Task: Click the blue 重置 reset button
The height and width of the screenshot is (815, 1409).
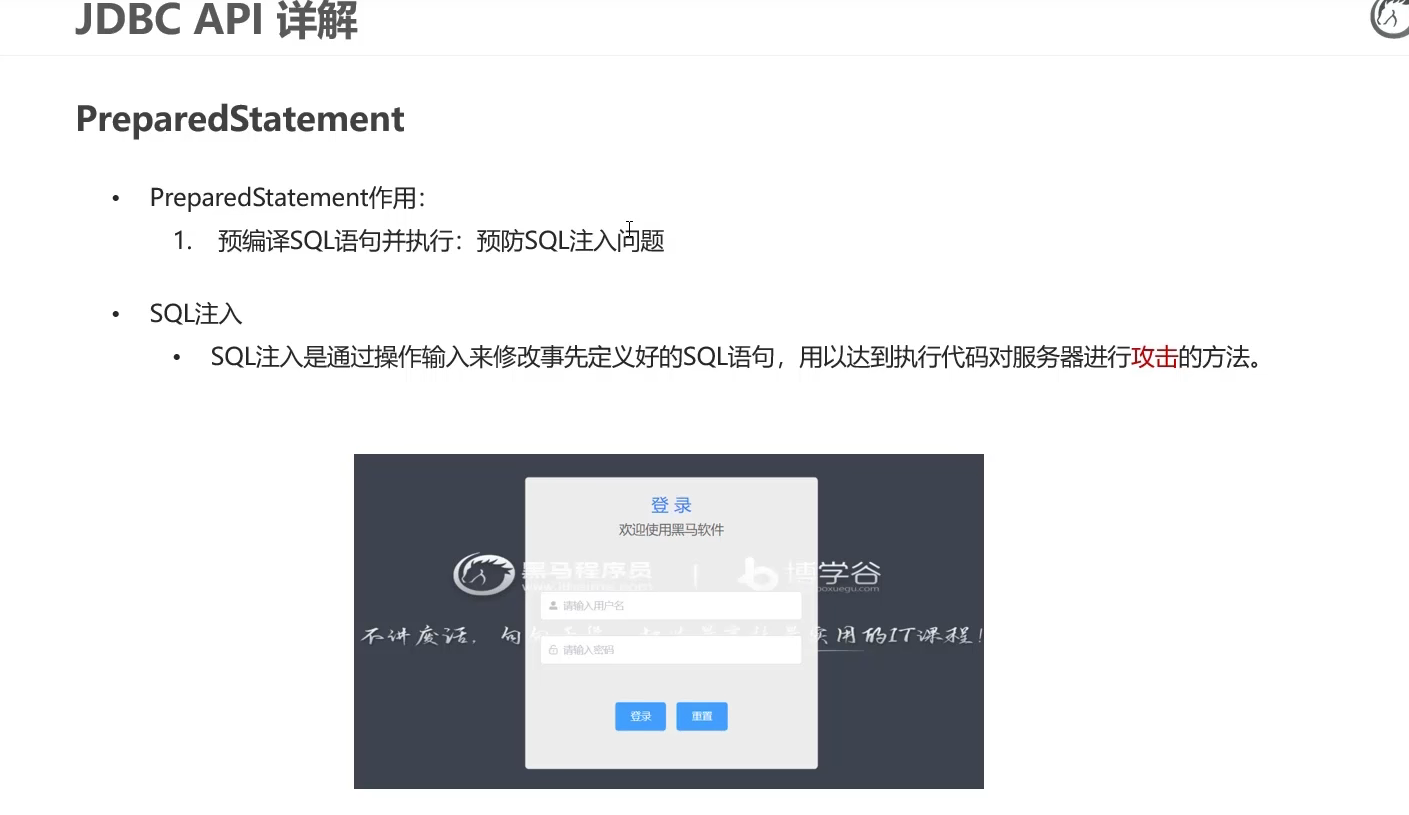Action: pos(702,716)
